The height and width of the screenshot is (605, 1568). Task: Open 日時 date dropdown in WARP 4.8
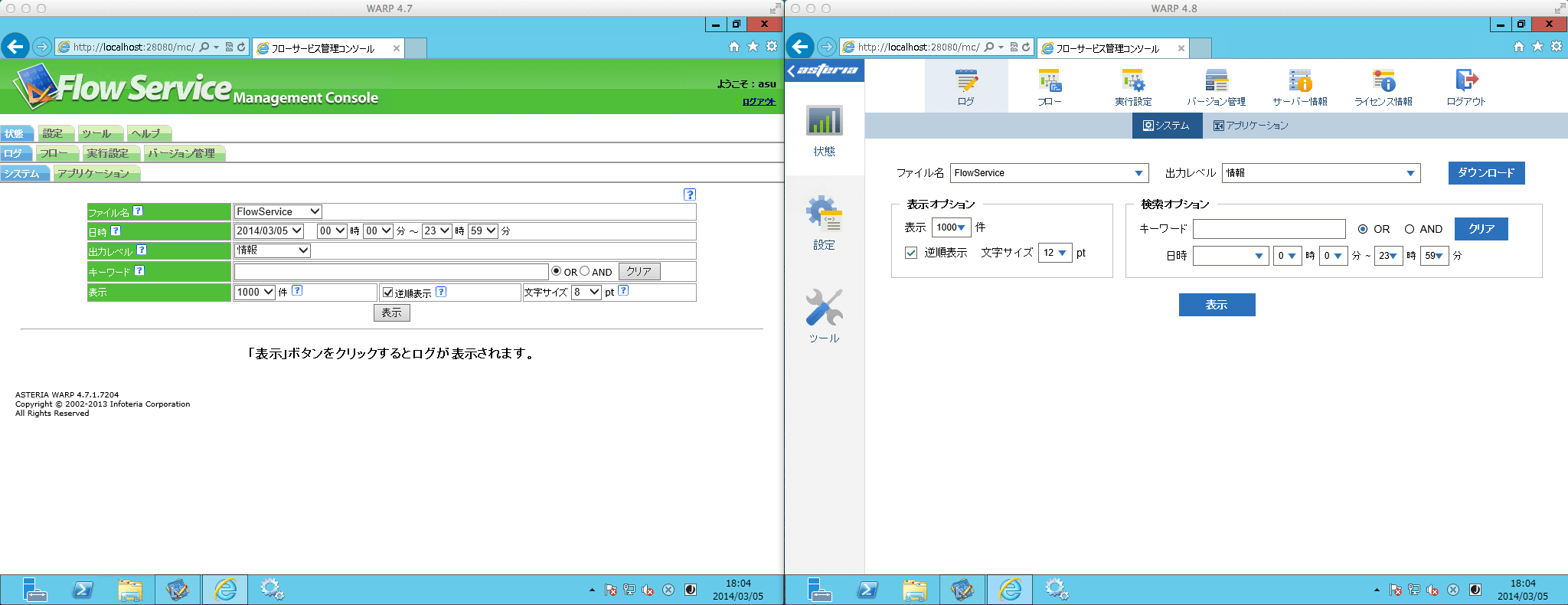click(x=1230, y=256)
